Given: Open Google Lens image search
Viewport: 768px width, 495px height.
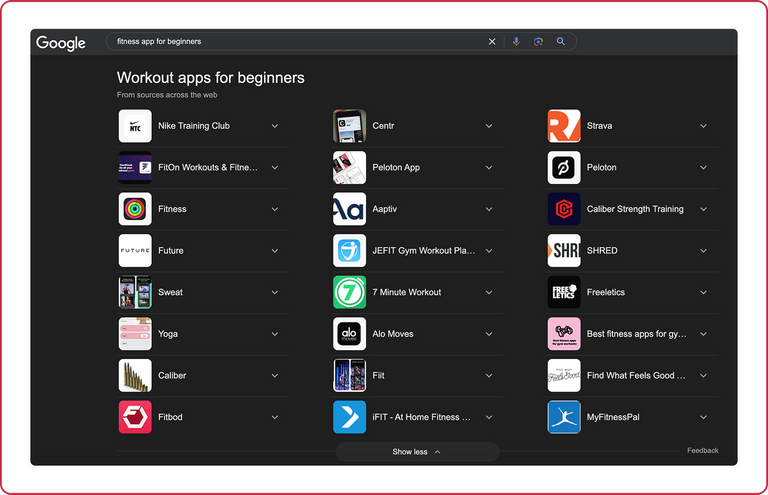Looking at the screenshot, I should (538, 42).
